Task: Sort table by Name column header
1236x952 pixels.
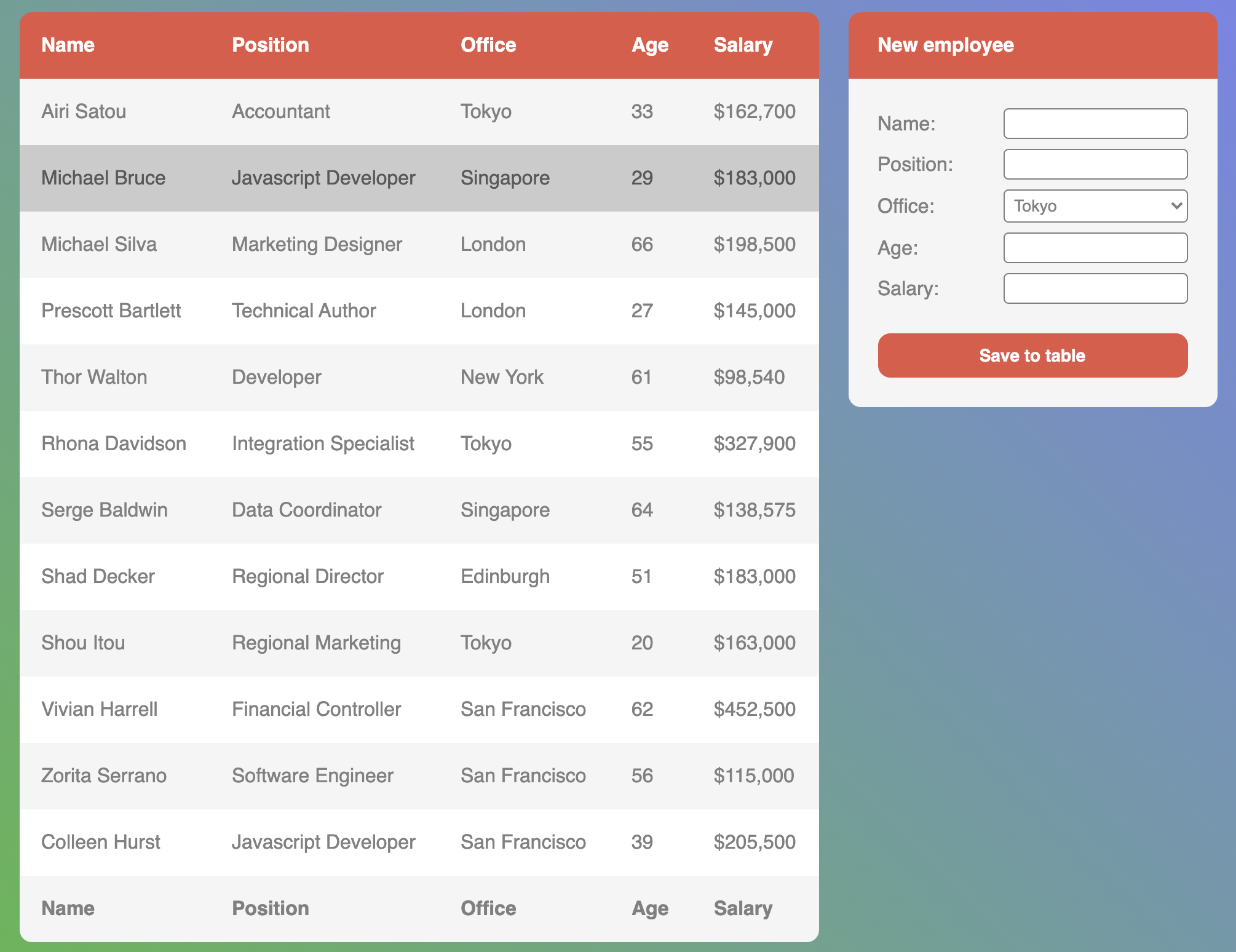Action: click(68, 45)
